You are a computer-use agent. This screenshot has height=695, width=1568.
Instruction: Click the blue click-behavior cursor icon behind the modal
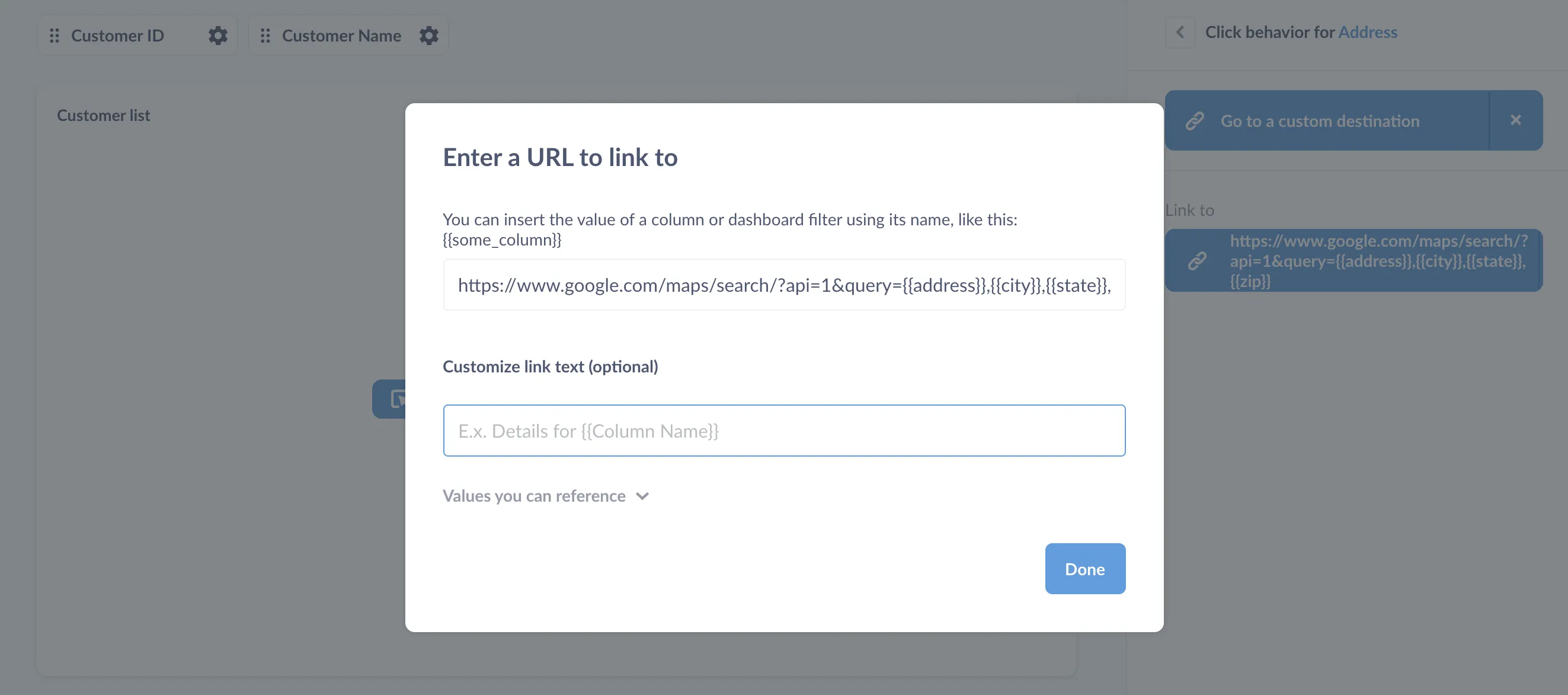(396, 398)
